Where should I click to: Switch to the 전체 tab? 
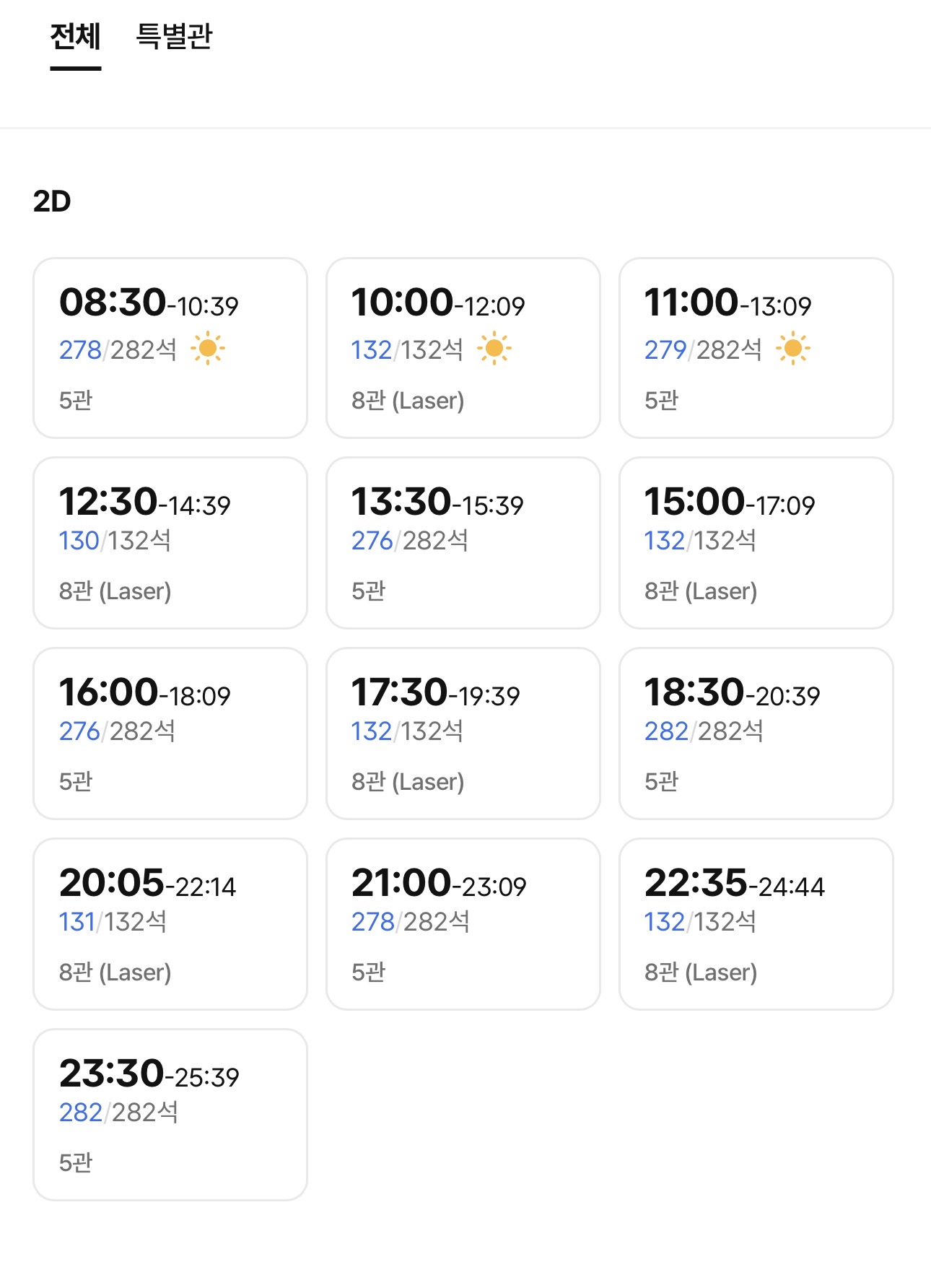click(x=75, y=36)
